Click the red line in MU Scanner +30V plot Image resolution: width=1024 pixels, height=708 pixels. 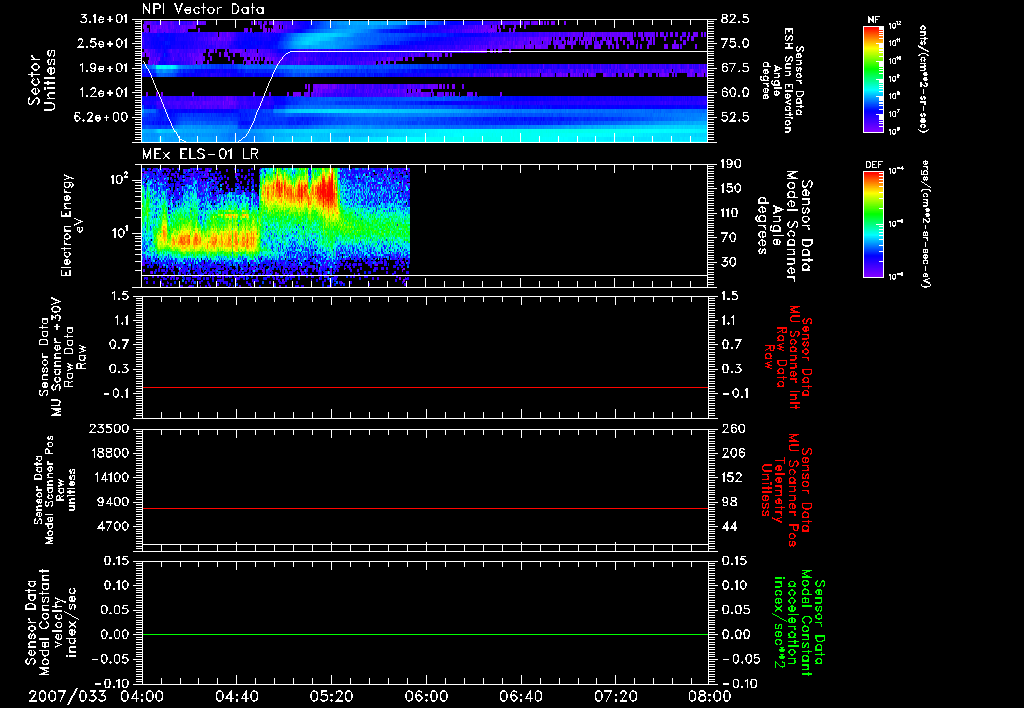[425, 387]
